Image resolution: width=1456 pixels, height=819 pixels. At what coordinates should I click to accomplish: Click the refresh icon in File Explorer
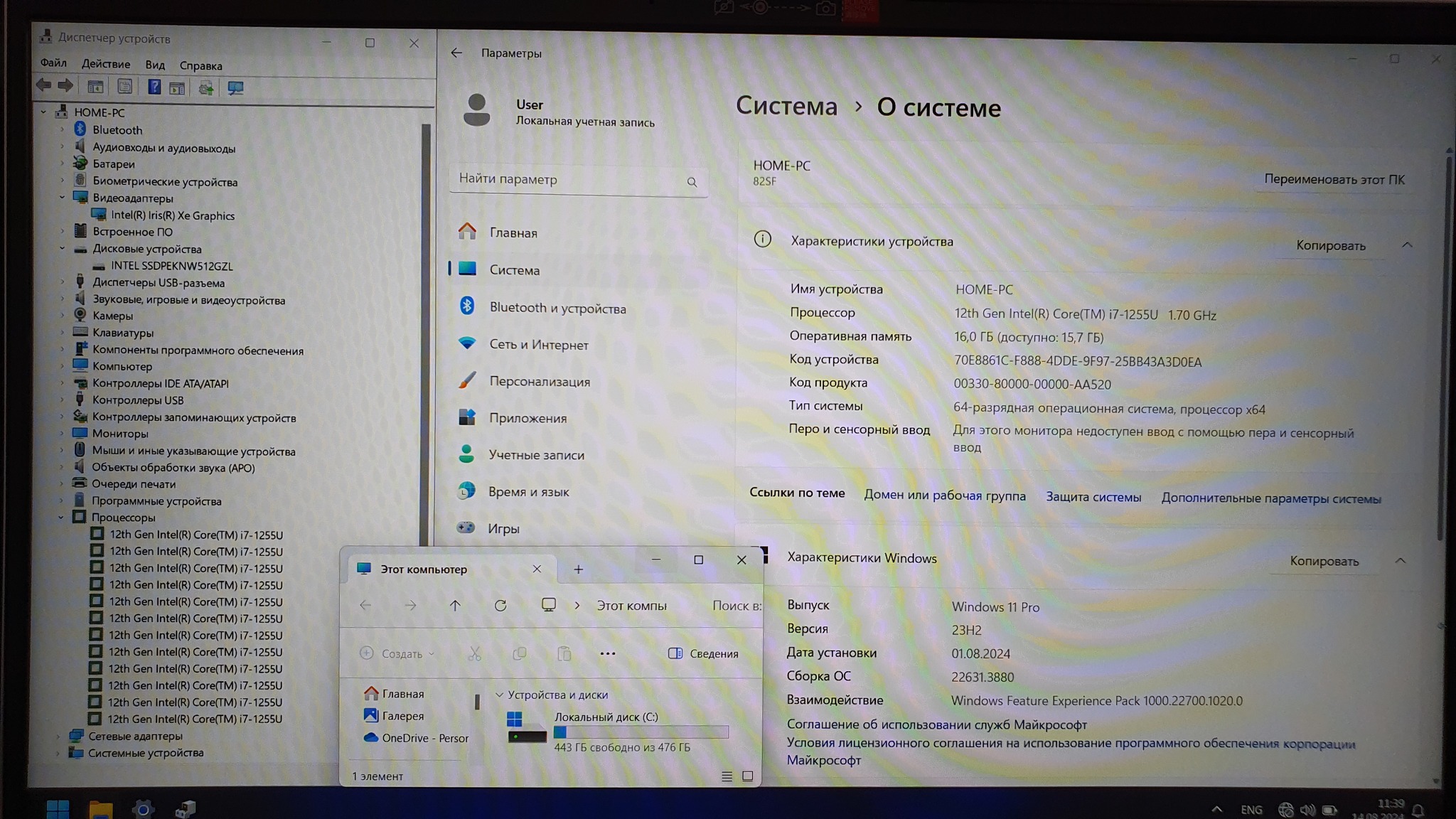pos(500,605)
